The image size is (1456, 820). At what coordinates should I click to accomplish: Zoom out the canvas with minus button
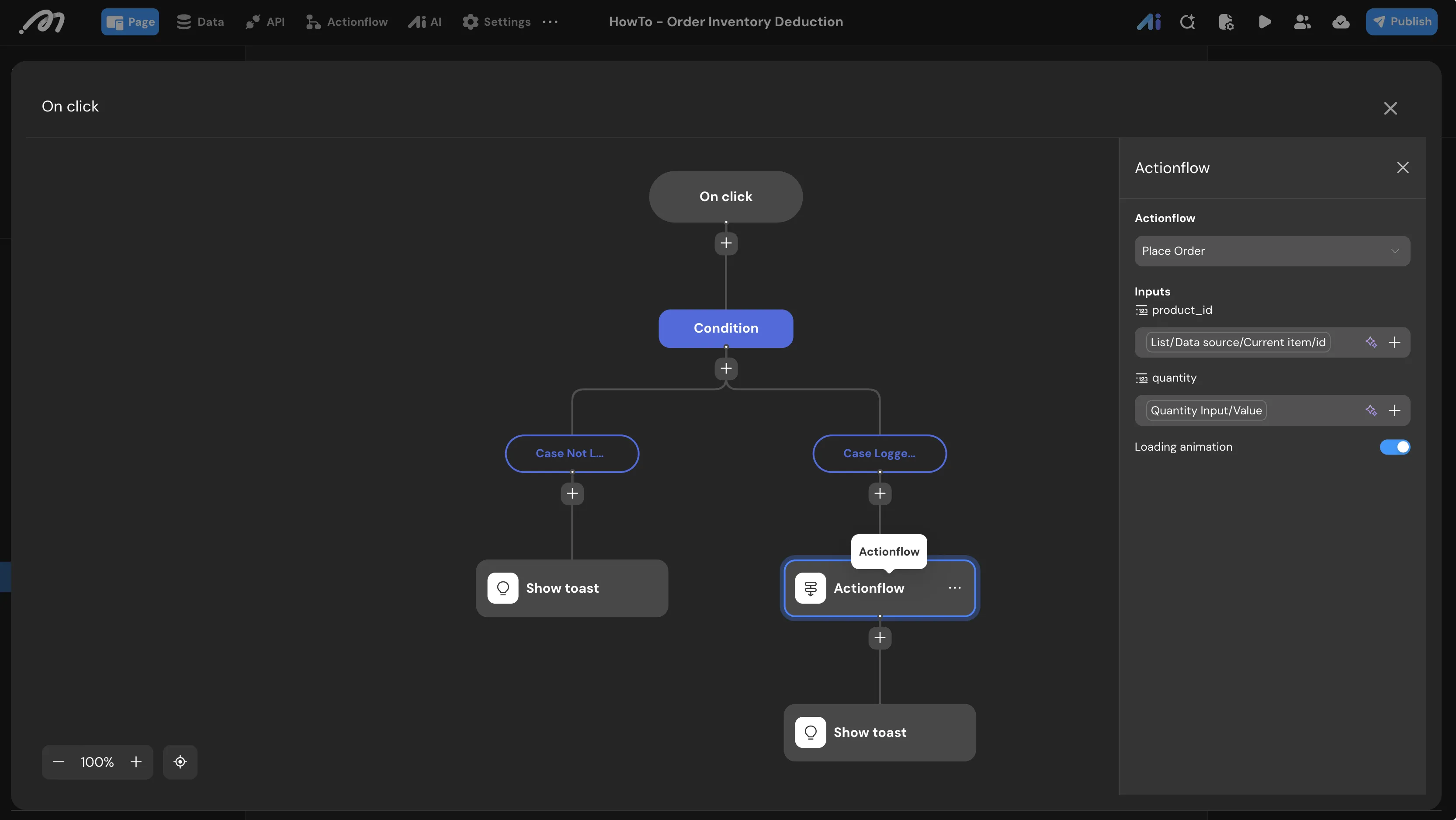pyautogui.click(x=59, y=762)
